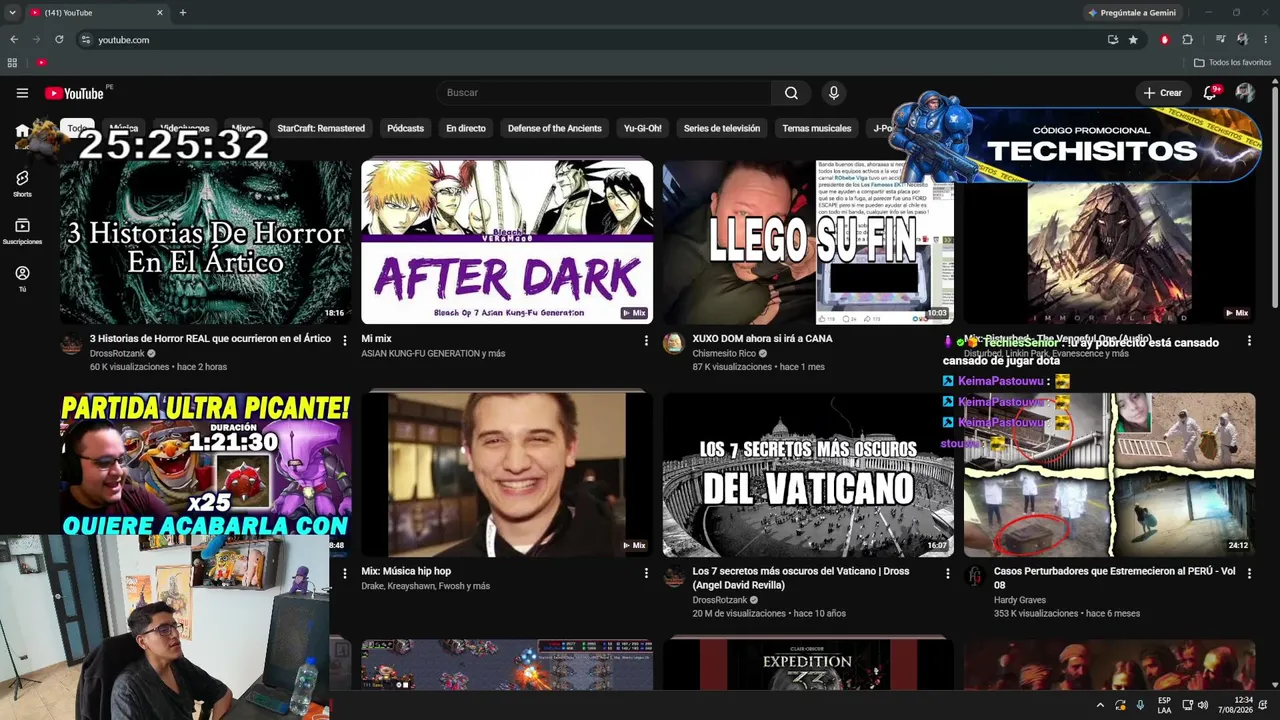Open the Tú section in sidebar

point(22,278)
